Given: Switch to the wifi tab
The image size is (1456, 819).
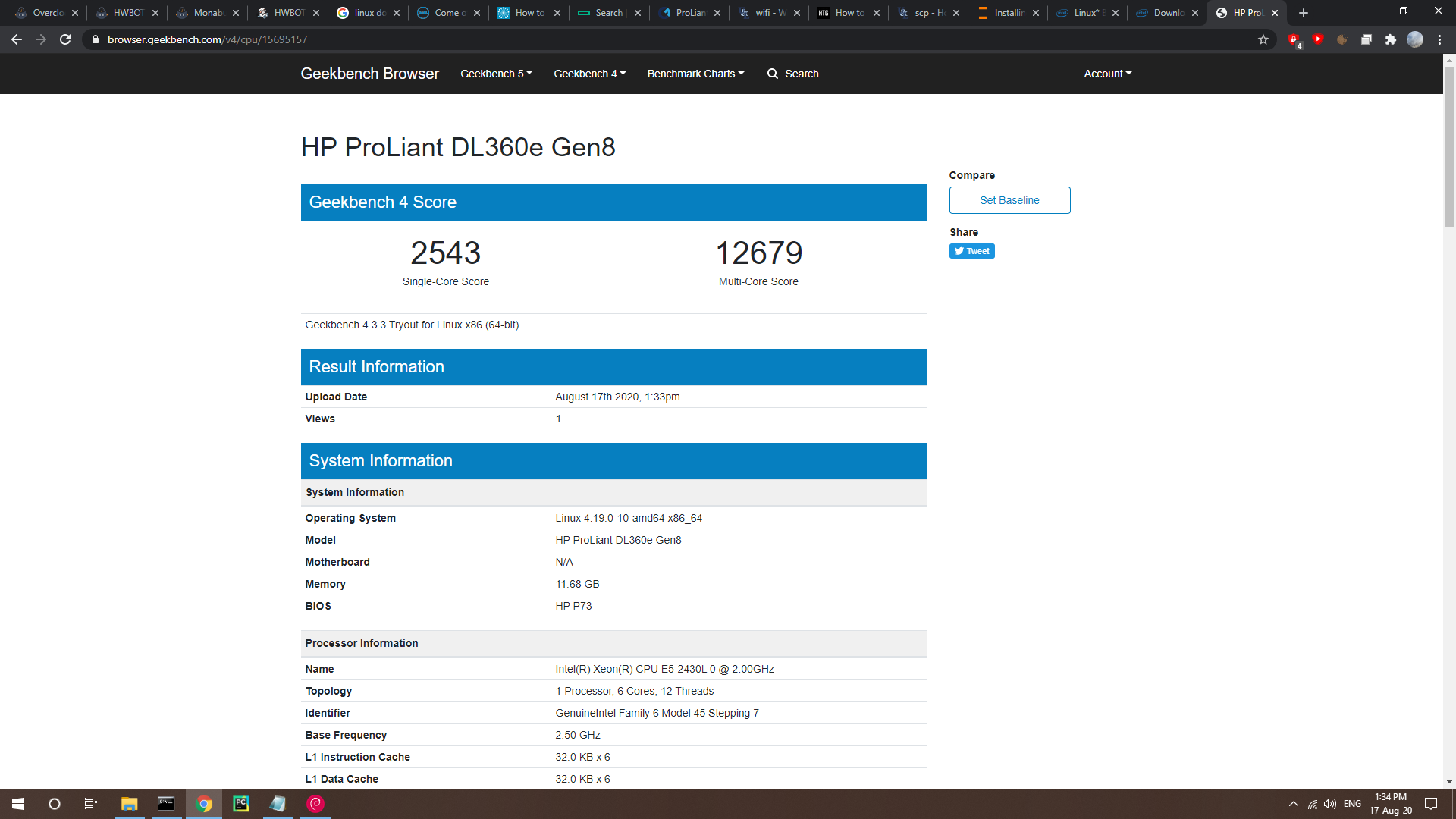Looking at the screenshot, I should [768, 13].
